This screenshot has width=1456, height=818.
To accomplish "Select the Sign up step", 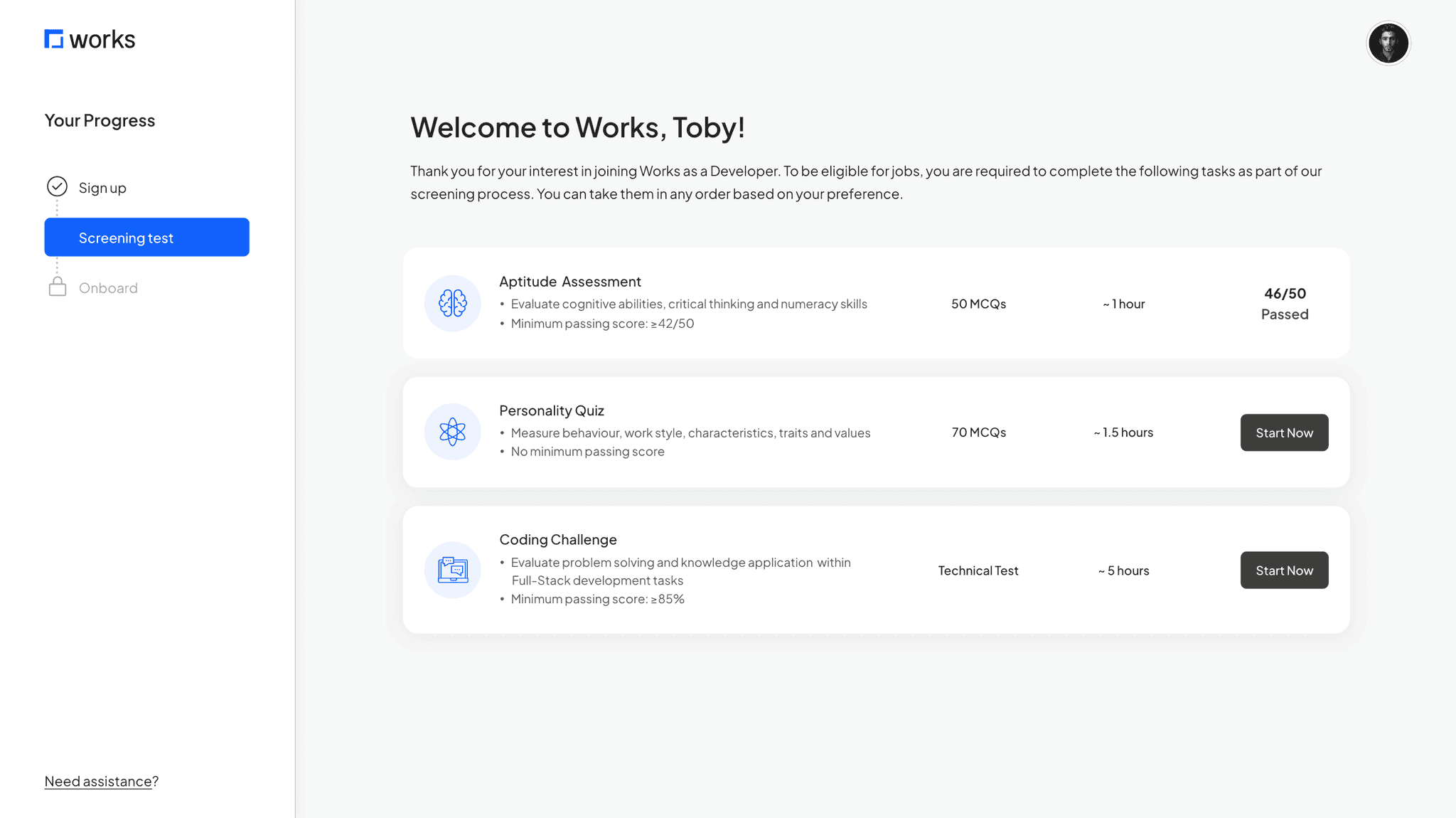I will (x=102, y=188).
